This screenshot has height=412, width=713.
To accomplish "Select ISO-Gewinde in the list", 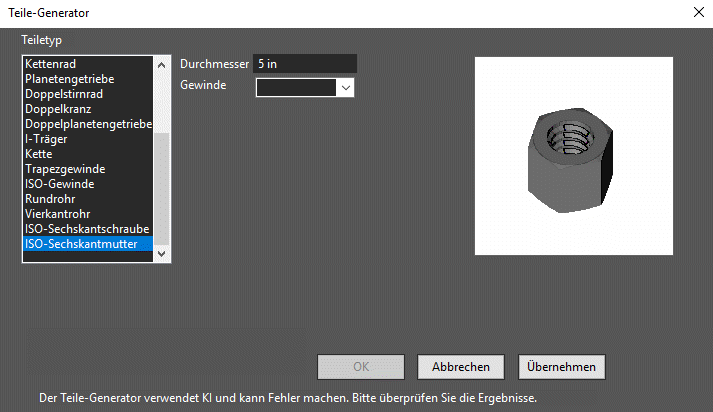I will pos(88,184).
